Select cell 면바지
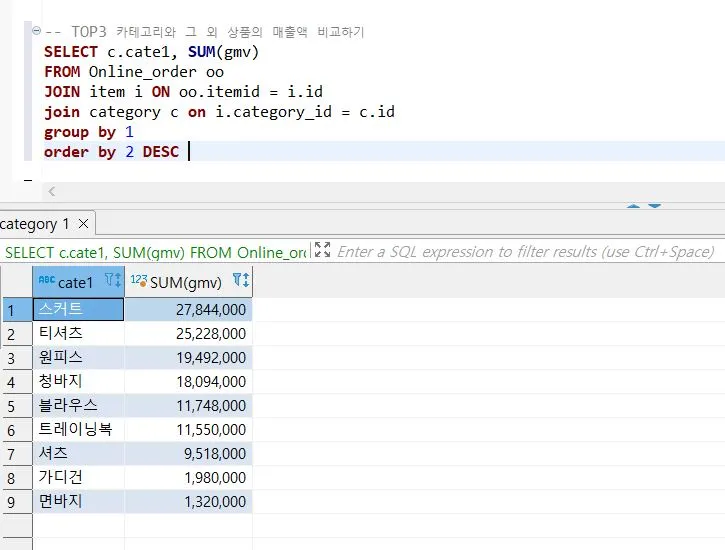 (78, 501)
